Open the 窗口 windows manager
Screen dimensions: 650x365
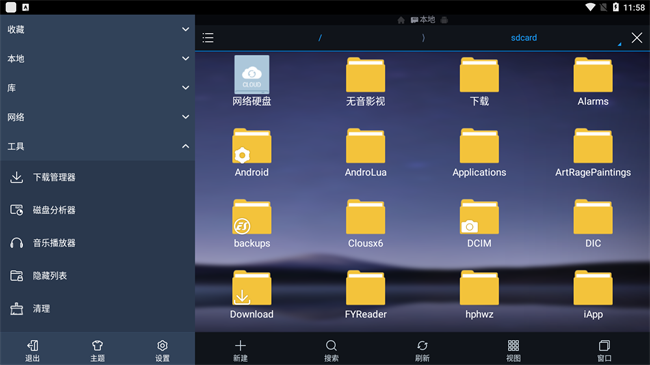pos(604,350)
